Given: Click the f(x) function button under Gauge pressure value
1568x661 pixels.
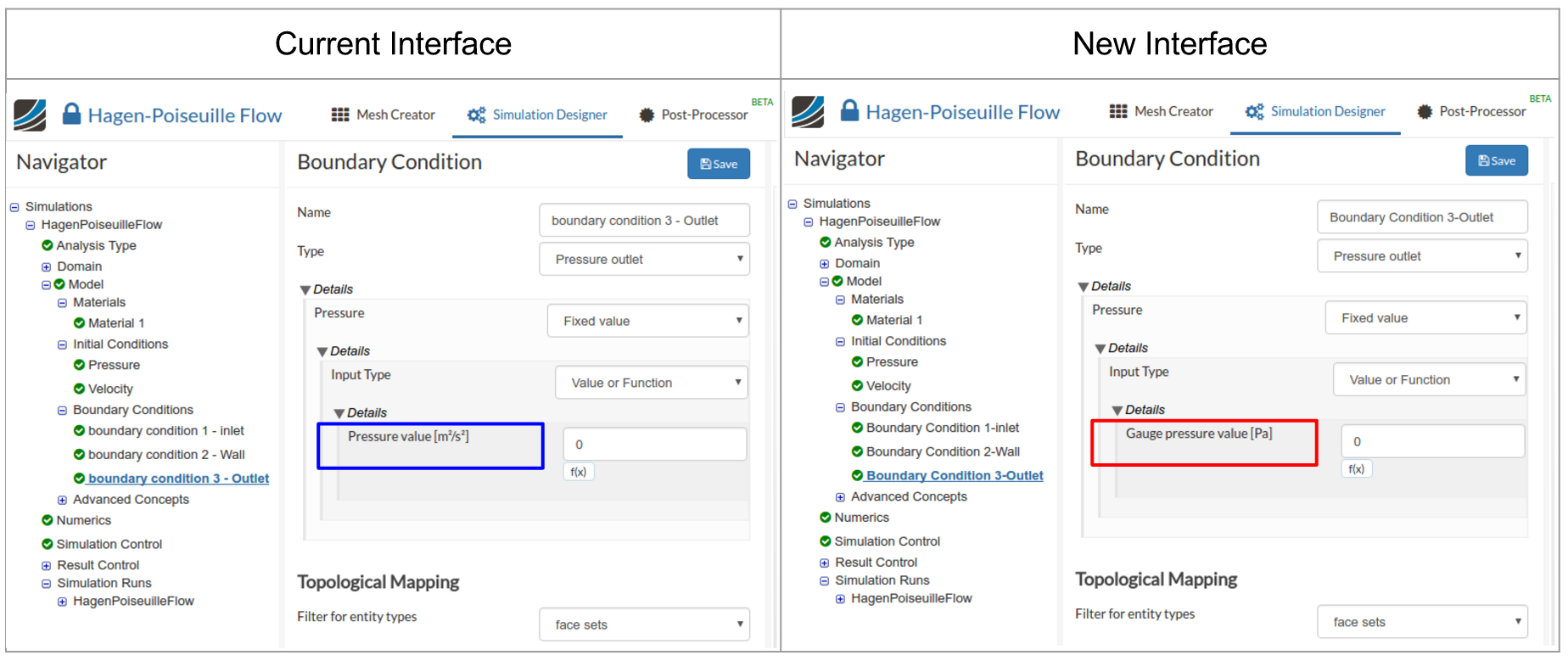Looking at the screenshot, I should click(x=1356, y=469).
